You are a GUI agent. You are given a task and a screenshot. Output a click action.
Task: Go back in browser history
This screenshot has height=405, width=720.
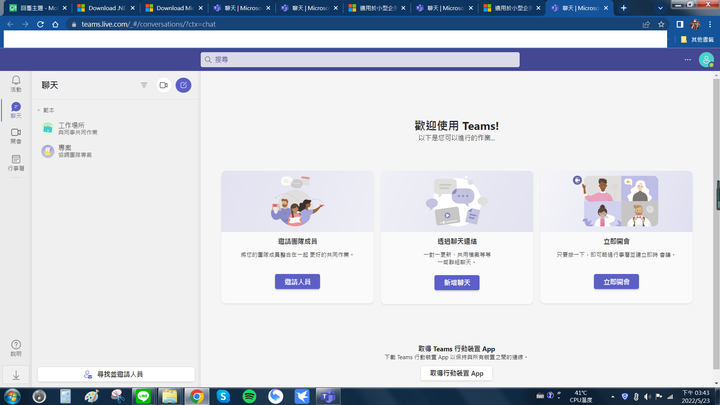click(x=10, y=24)
